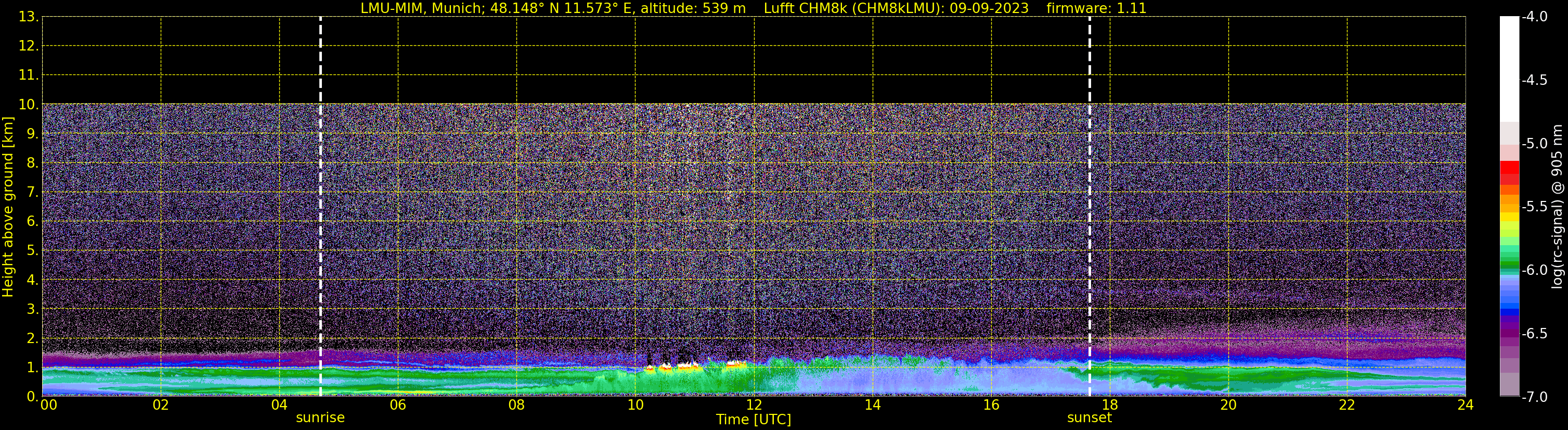Click the 'firmware: 1.11' title text
This screenshot has height=430, width=1568.
click(1096, 8)
